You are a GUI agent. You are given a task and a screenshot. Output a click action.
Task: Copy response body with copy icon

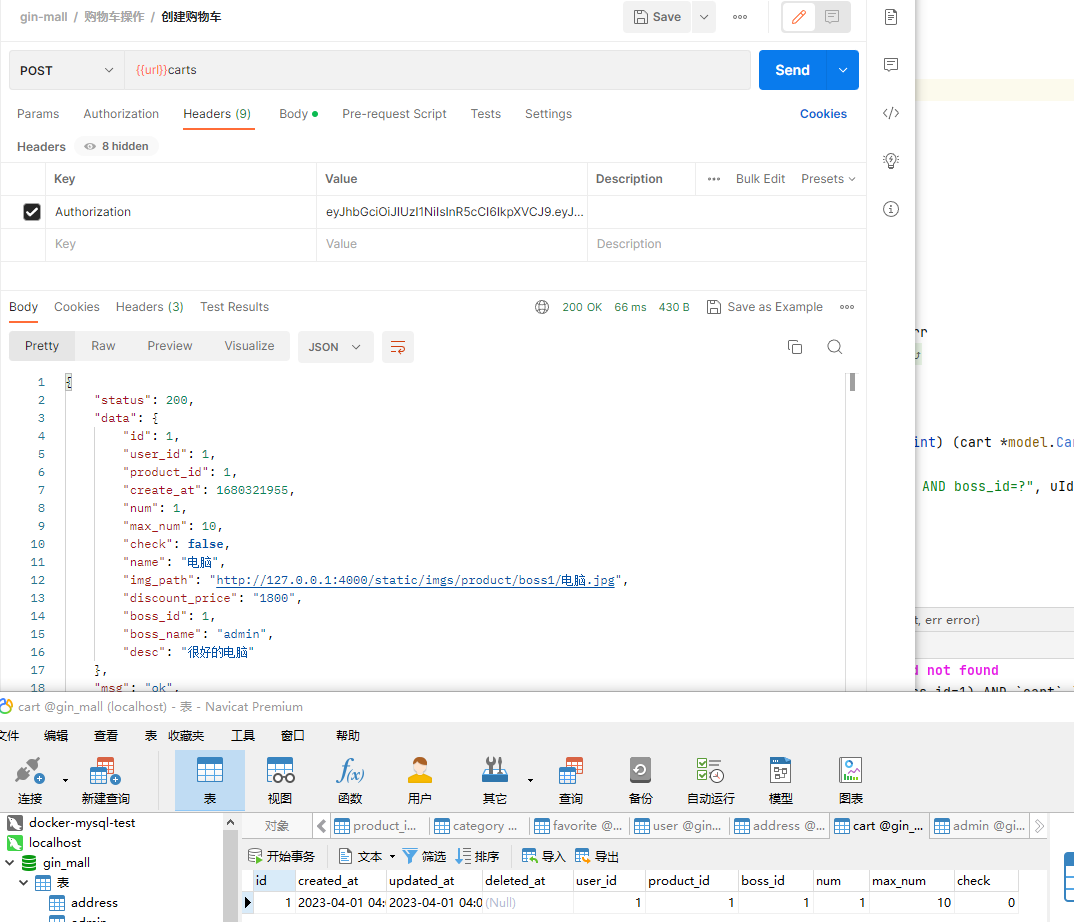point(795,347)
